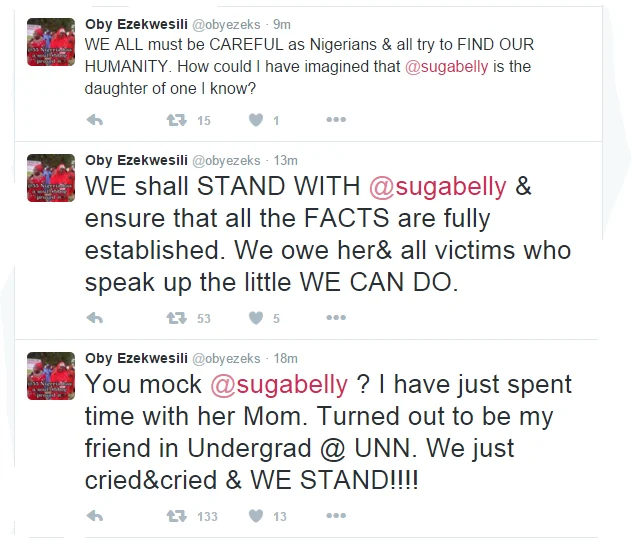Click the 13m timestamp on second tweet

[286, 160]
